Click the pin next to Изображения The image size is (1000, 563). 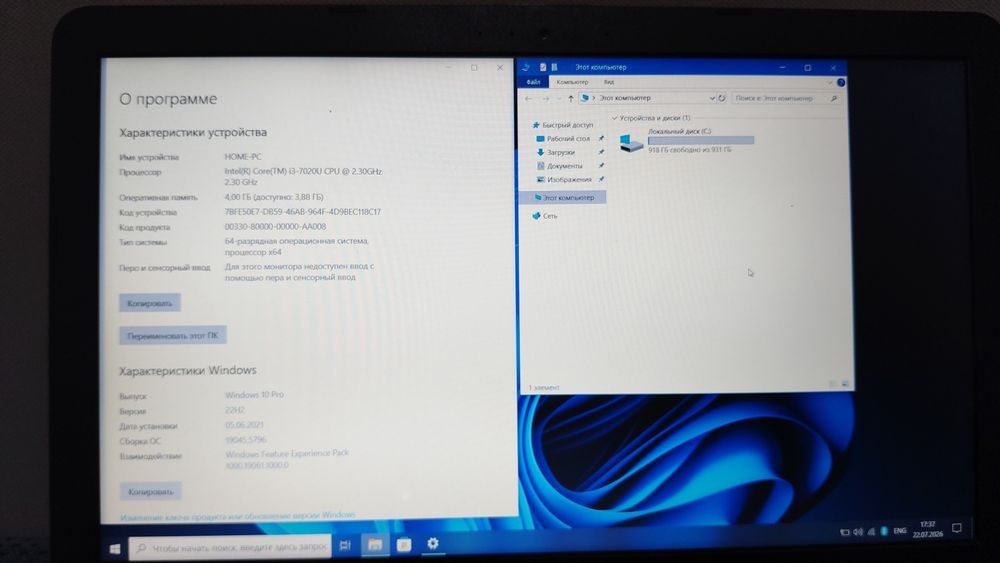(601, 180)
